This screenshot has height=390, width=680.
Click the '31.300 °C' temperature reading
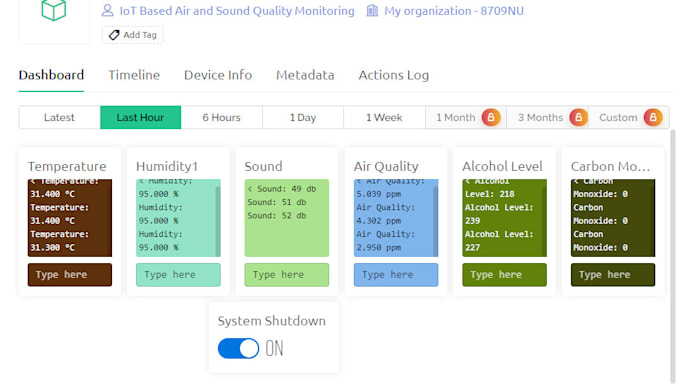(52, 248)
